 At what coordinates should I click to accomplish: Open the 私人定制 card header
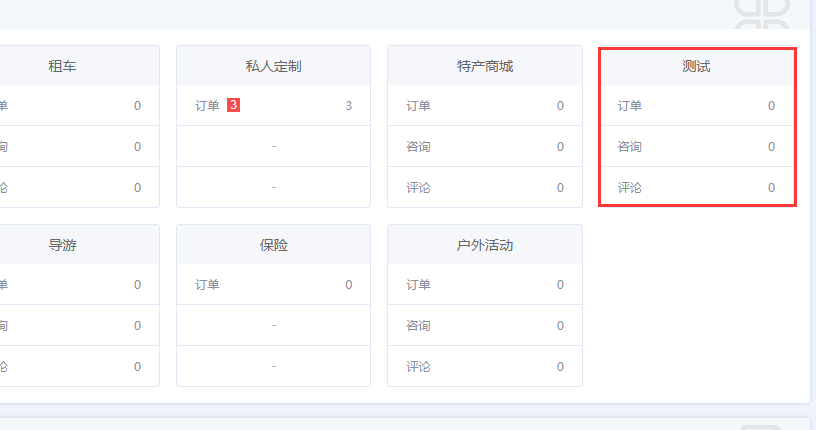[273, 67]
